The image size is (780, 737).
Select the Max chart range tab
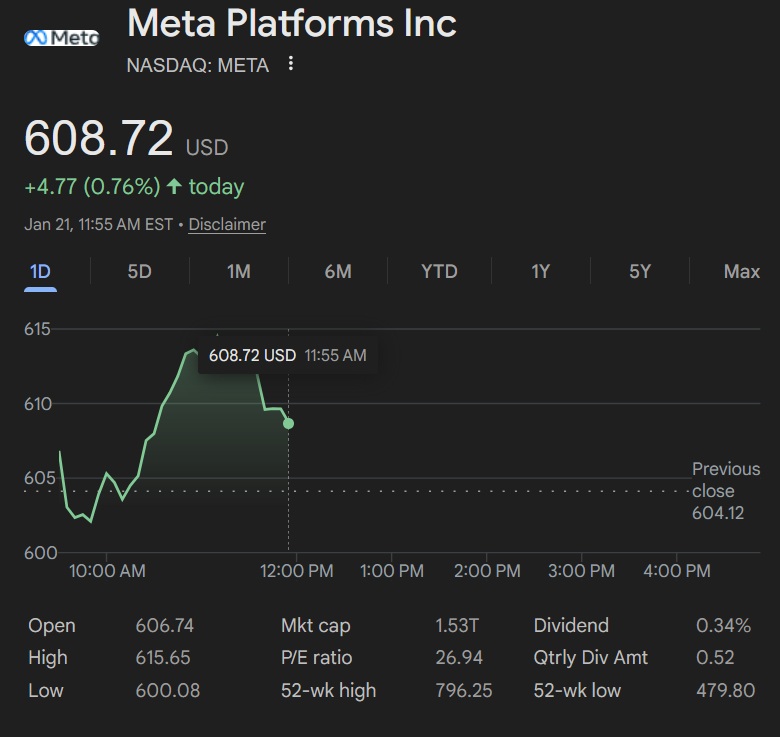tap(741, 271)
